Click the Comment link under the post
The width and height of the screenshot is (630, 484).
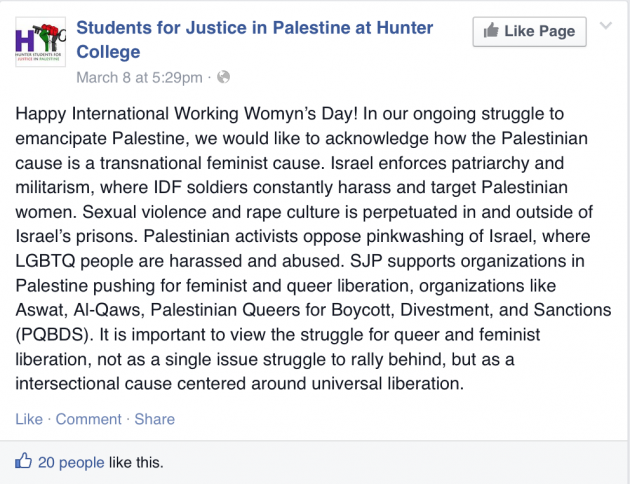click(x=88, y=419)
